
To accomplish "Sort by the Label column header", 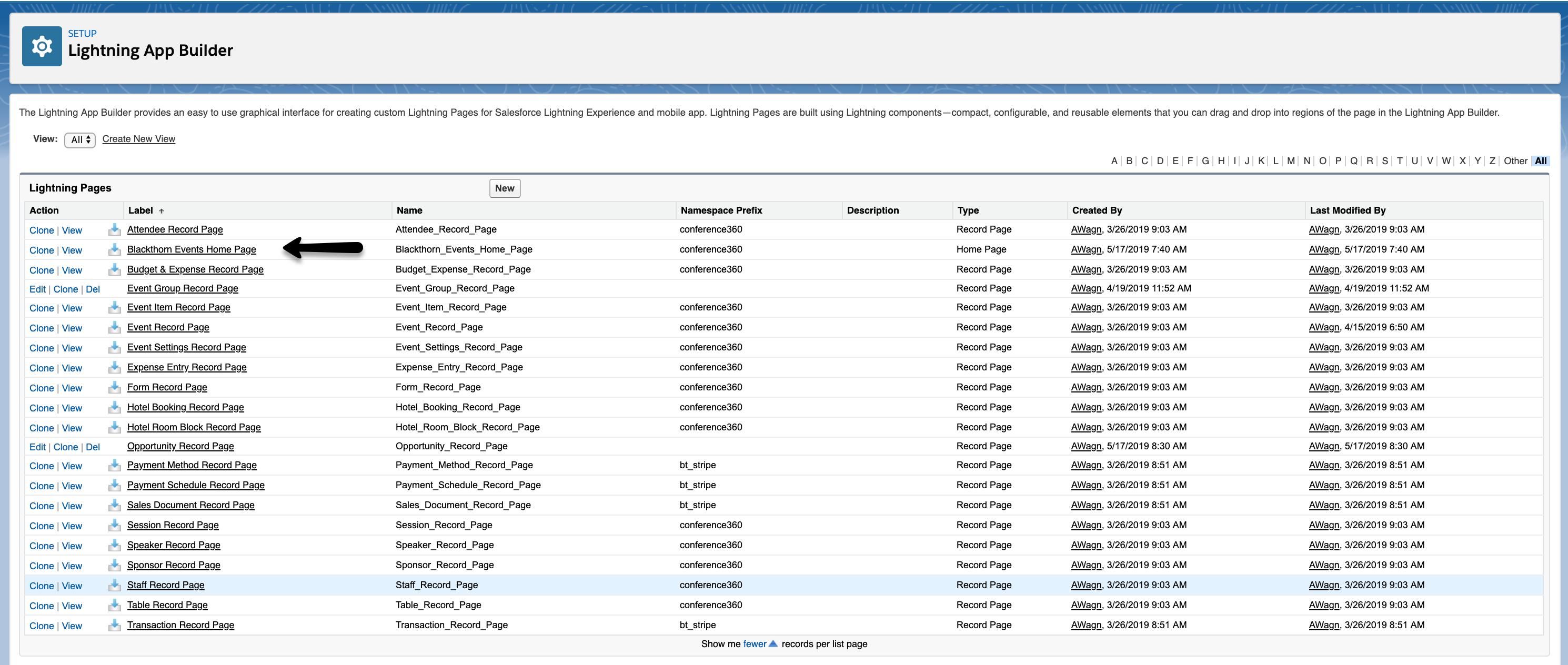I will click(x=140, y=210).
